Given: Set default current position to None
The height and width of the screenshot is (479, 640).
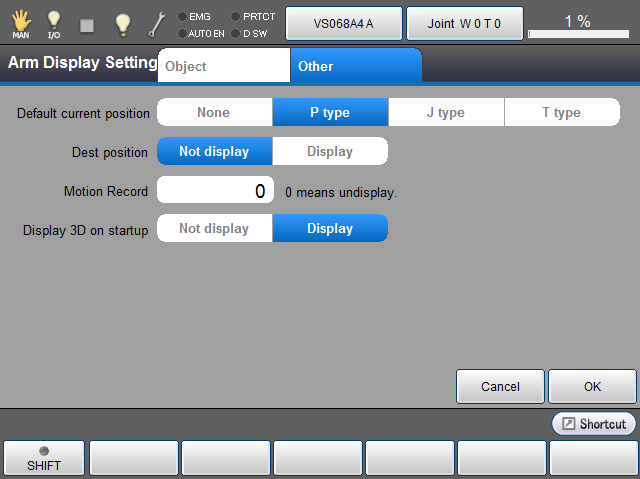Looking at the screenshot, I should [214, 113].
